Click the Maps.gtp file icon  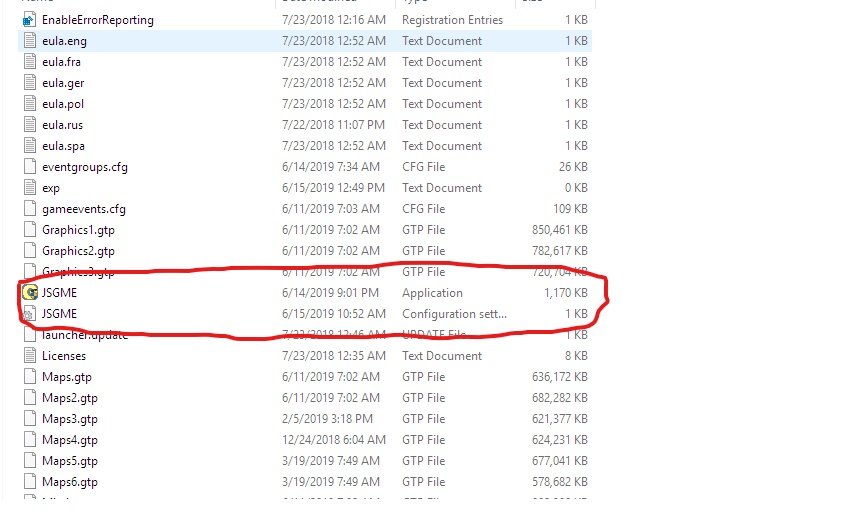[x=29, y=377]
